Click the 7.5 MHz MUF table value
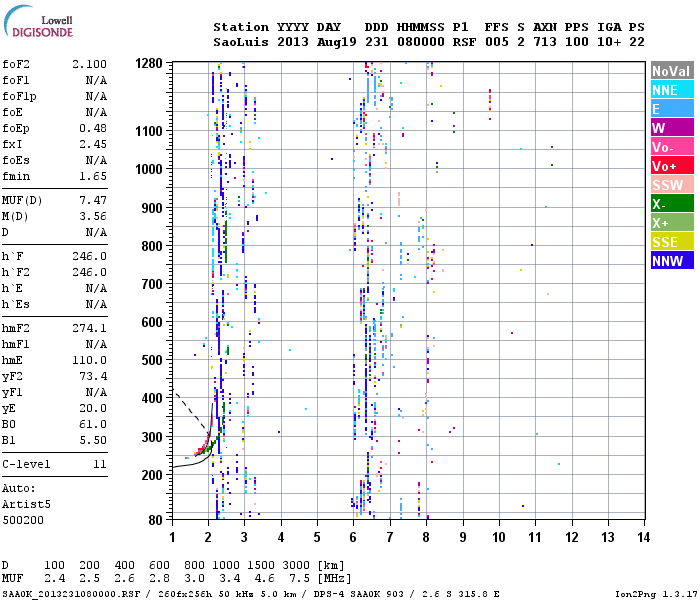 point(300,578)
